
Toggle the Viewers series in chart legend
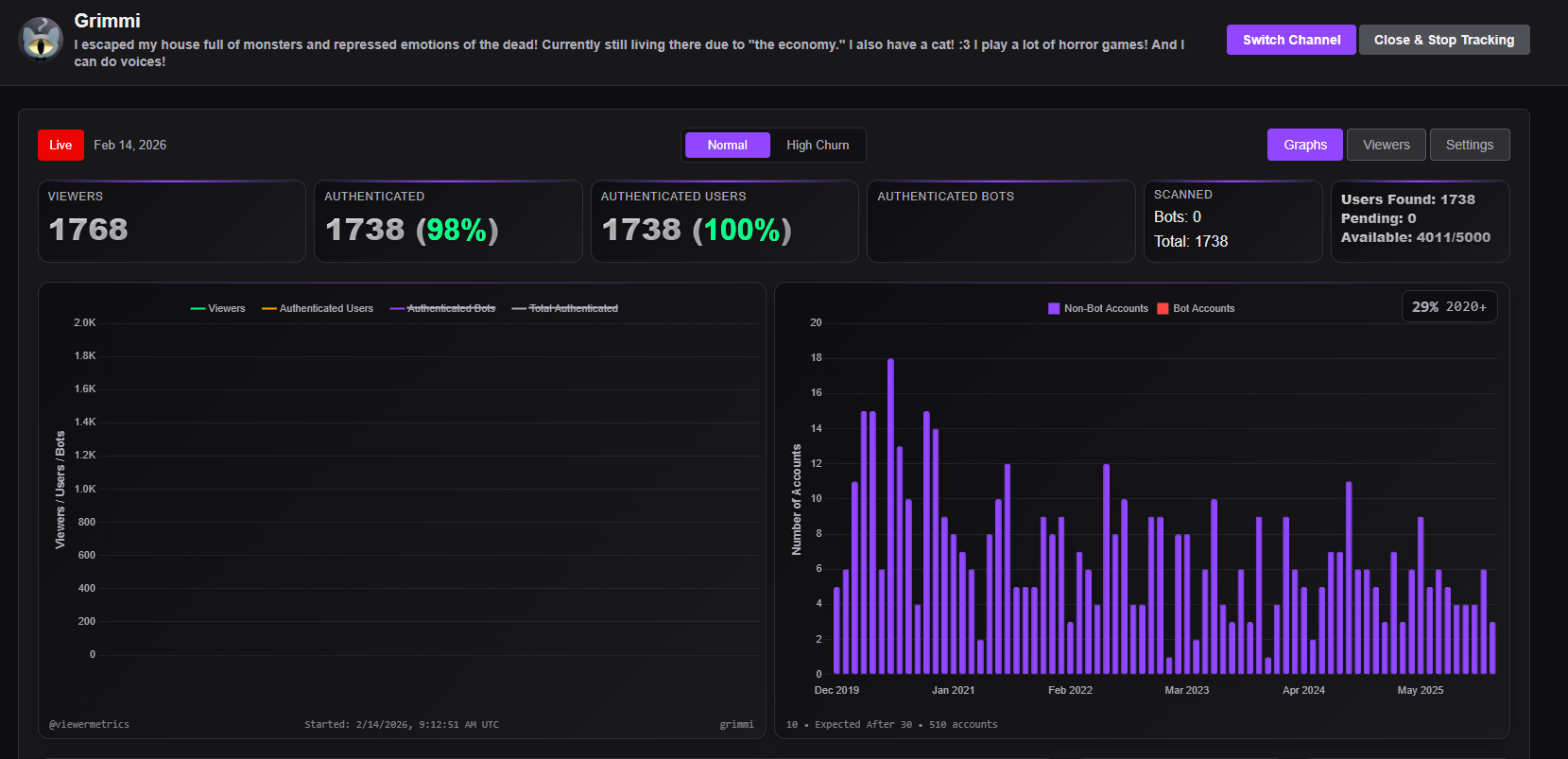pyautogui.click(x=218, y=308)
